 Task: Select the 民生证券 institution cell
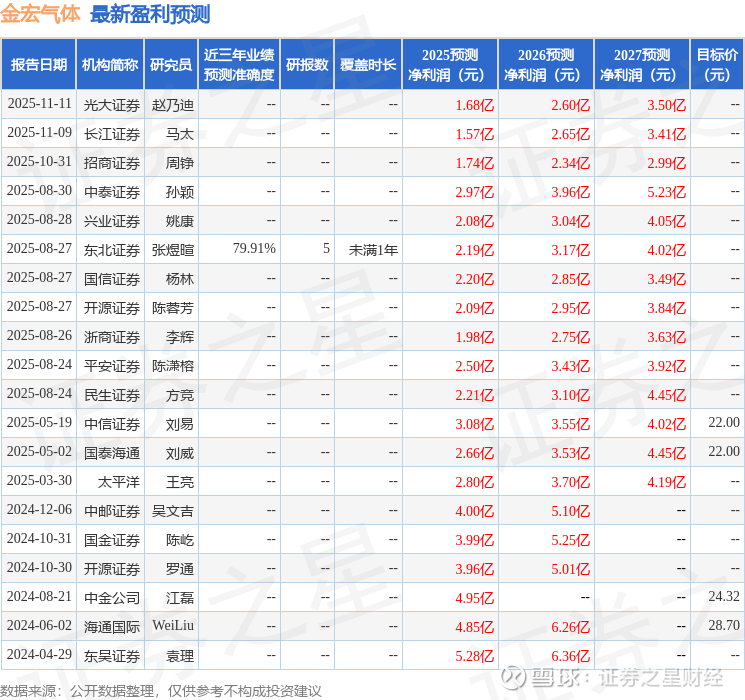click(x=112, y=395)
